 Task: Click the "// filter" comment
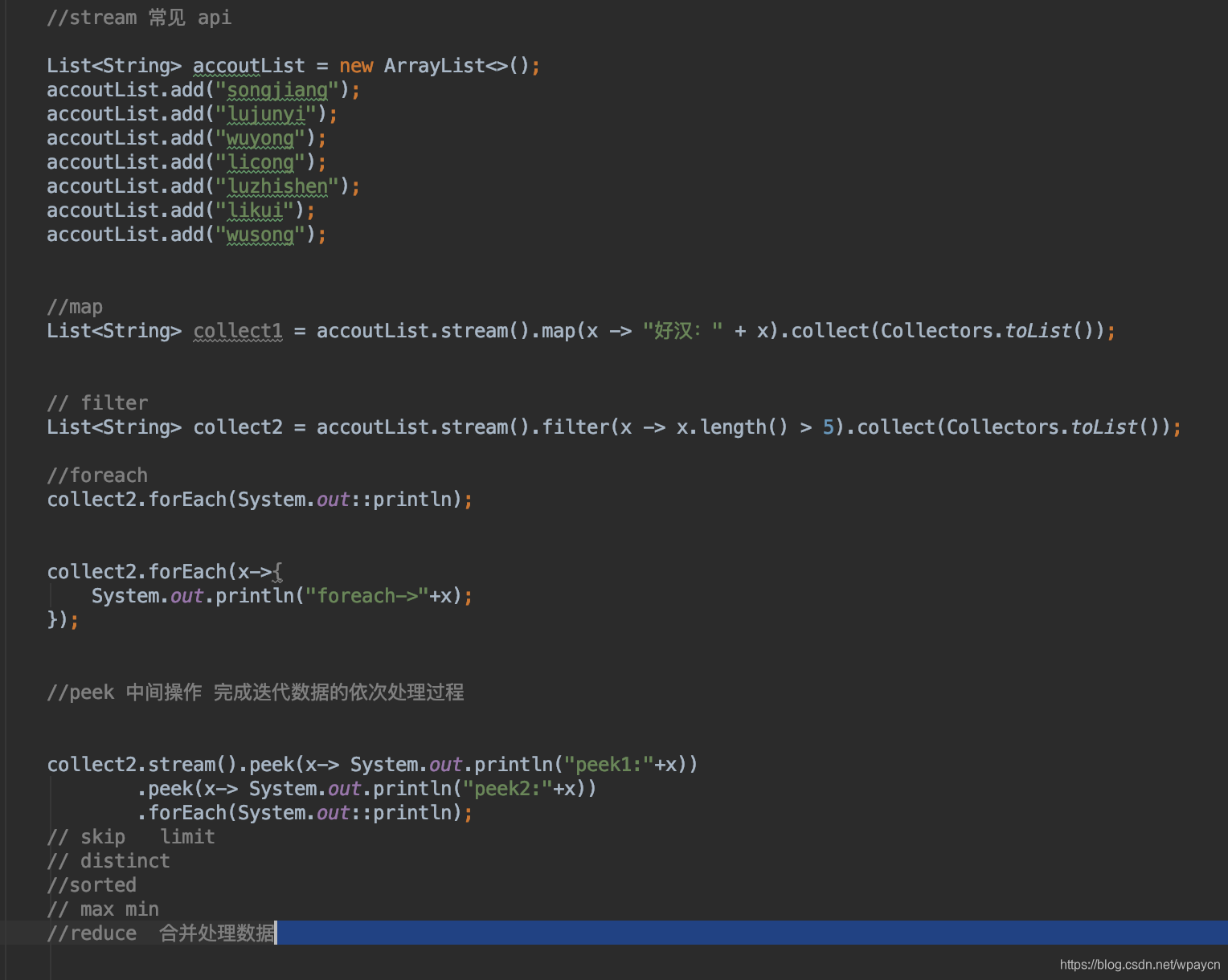click(97, 403)
